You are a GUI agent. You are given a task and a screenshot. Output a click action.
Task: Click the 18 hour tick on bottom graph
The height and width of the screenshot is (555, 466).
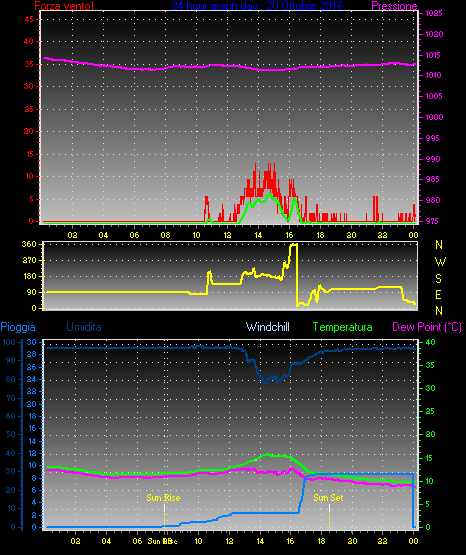(321, 541)
